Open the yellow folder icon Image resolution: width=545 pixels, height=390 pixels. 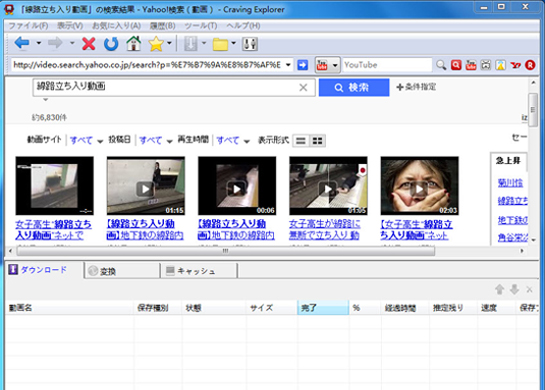tap(220, 44)
